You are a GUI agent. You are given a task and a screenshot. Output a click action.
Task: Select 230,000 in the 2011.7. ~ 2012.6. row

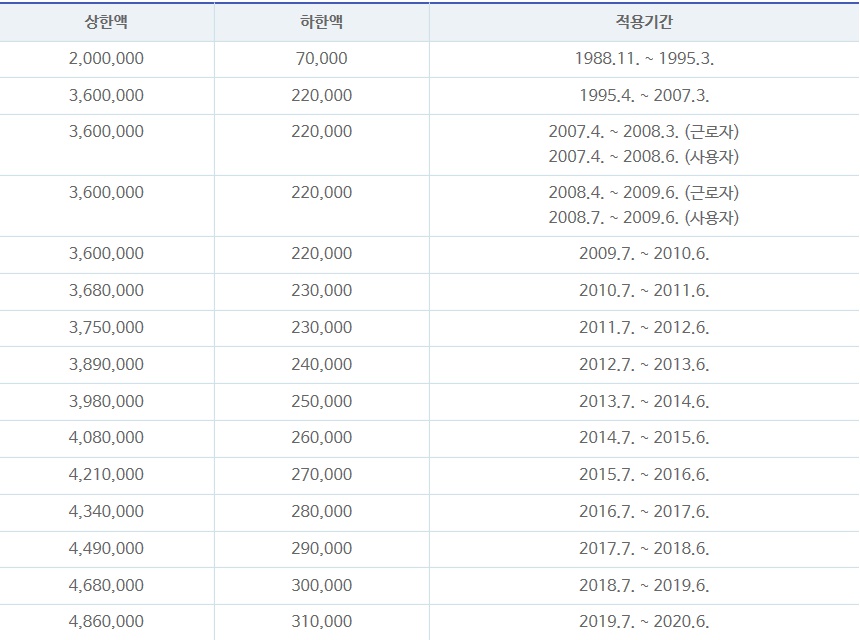click(321, 327)
